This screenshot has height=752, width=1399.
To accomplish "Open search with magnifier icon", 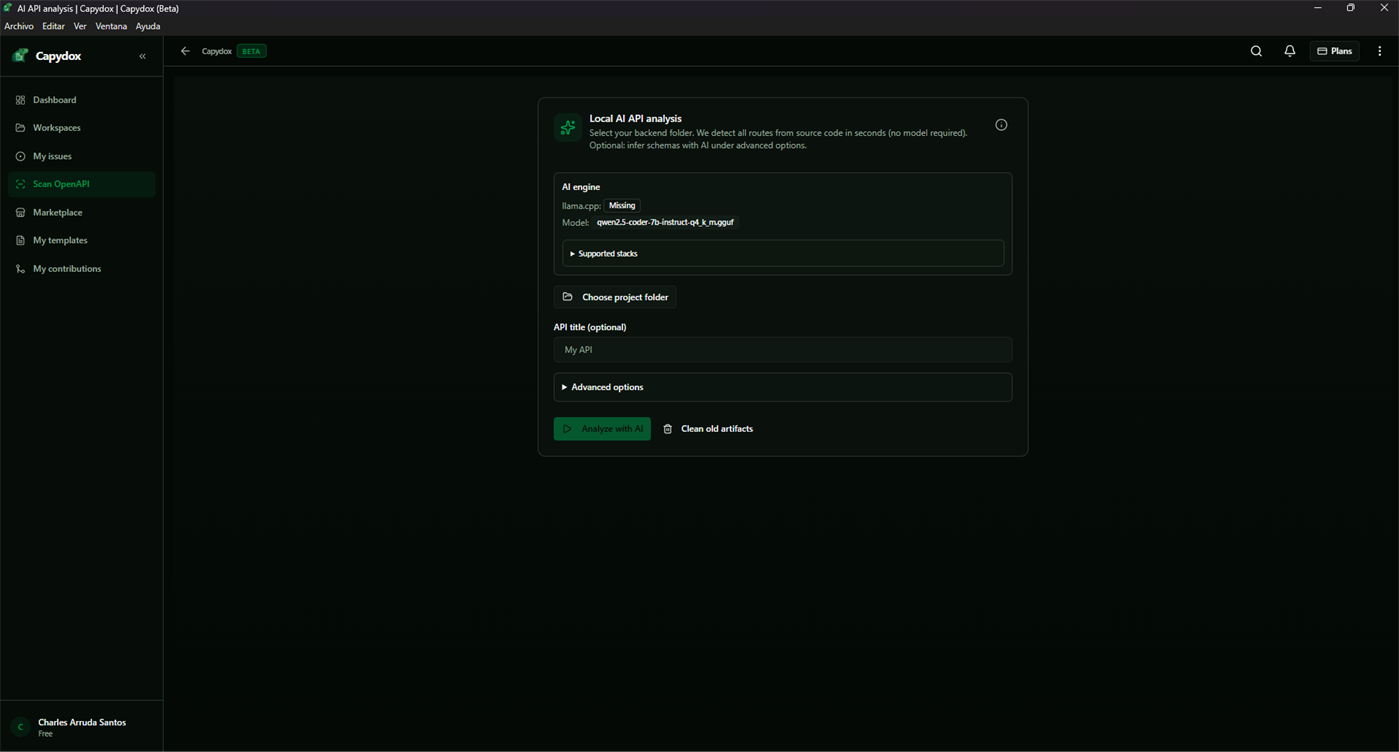I will pyautogui.click(x=1256, y=51).
